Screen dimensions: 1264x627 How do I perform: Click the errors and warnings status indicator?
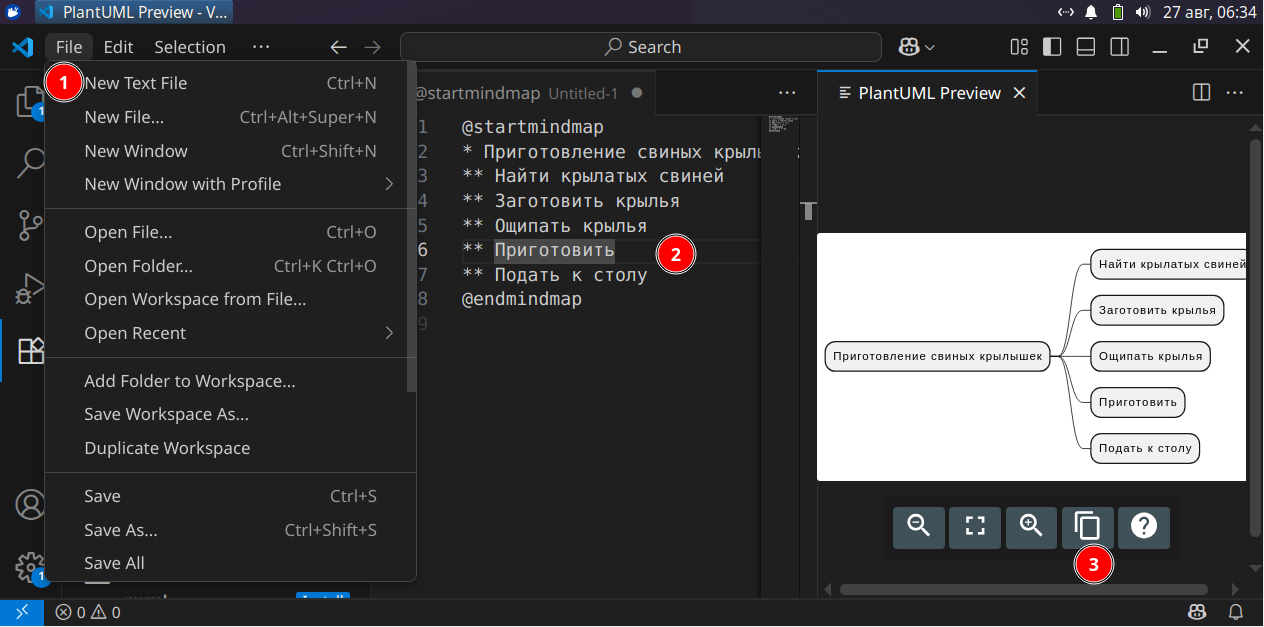click(x=88, y=612)
